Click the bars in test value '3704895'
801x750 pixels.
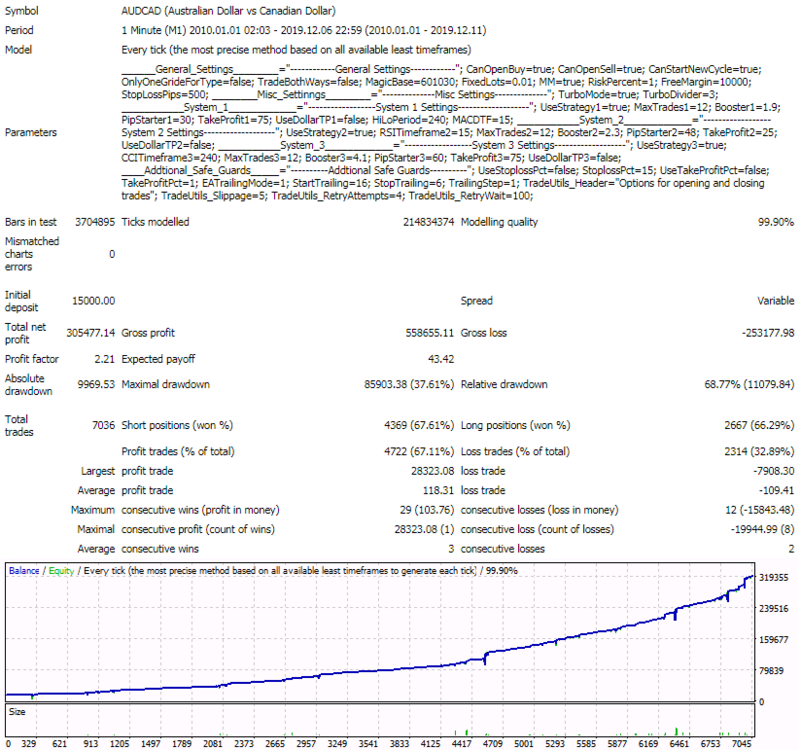(95, 222)
